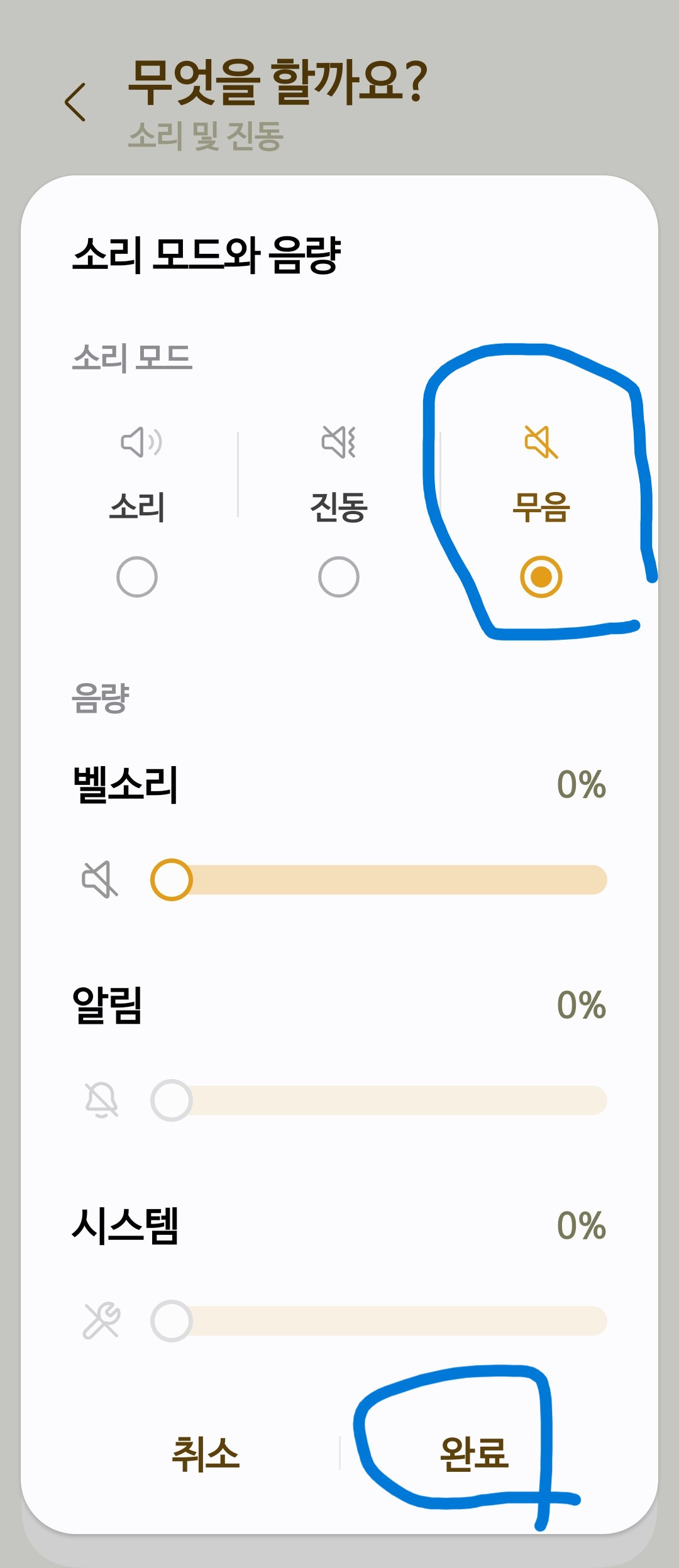
Task: Tap the 진동 vibrate icon
Action: [x=339, y=442]
